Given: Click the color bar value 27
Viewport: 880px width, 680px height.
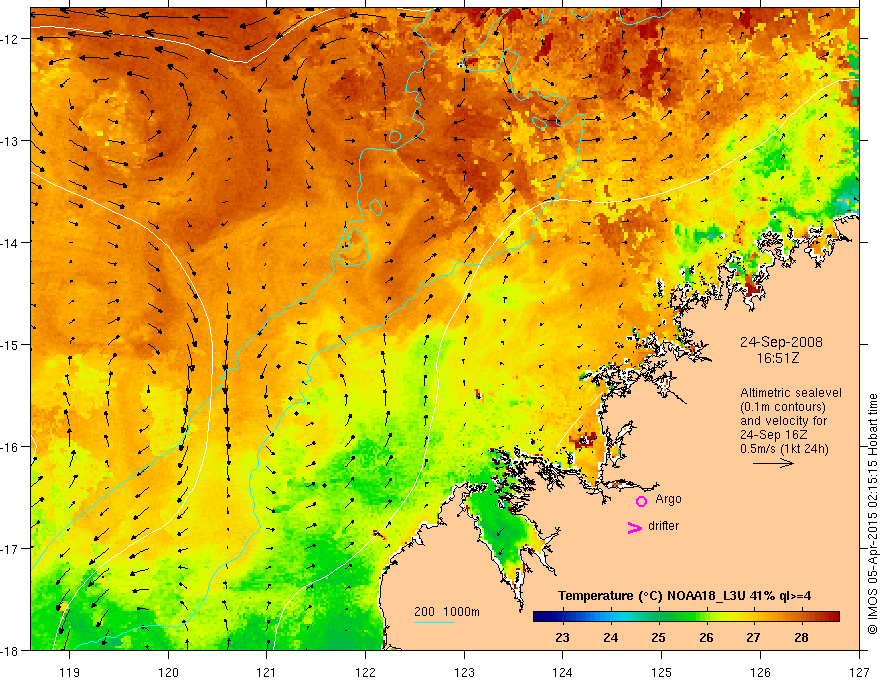Looking at the screenshot, I should [x=753, y=637].
